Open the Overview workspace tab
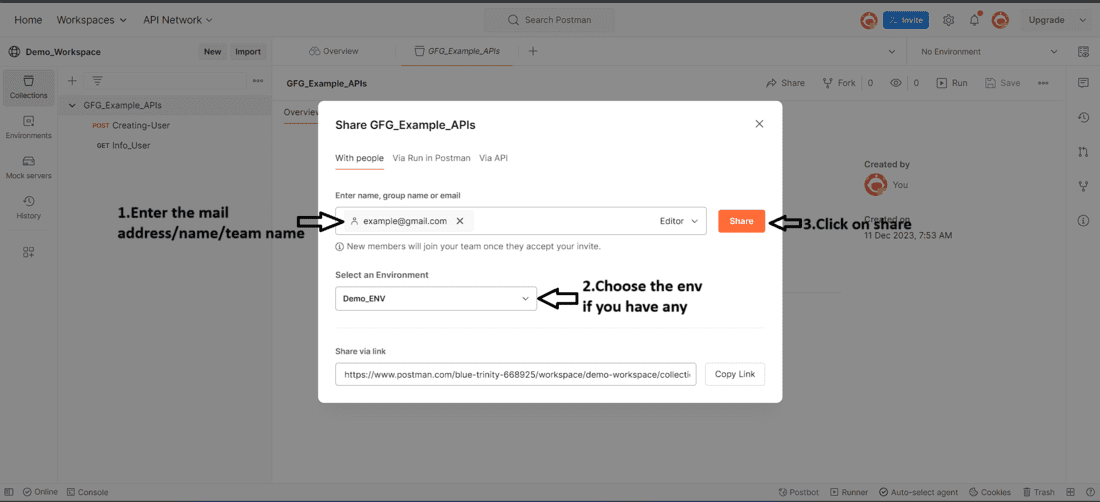The image size is (1100, 502). coord(333,51)
